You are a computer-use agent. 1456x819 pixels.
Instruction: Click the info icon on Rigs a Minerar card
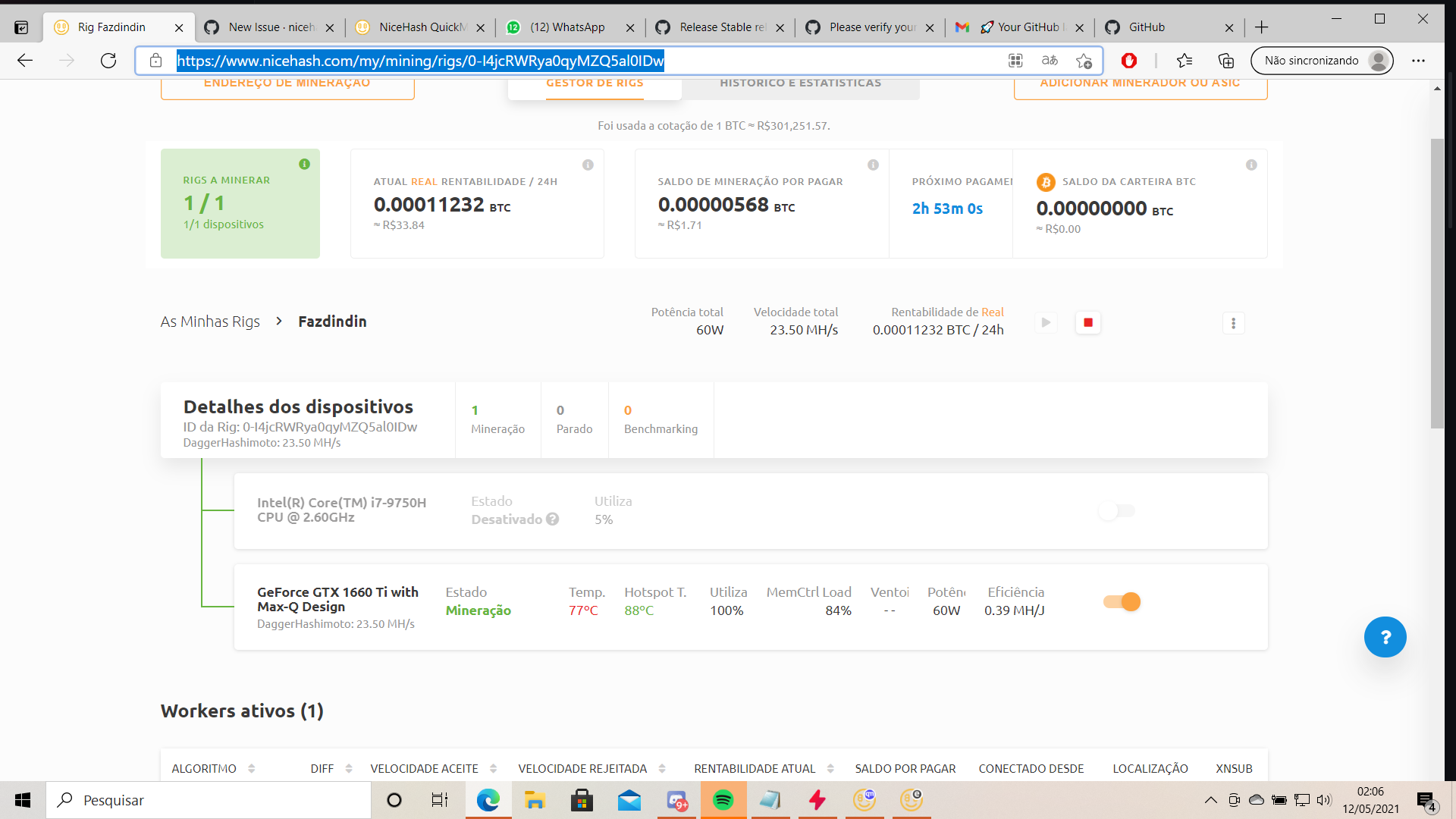pyautogui.click(x=305, y=164)
